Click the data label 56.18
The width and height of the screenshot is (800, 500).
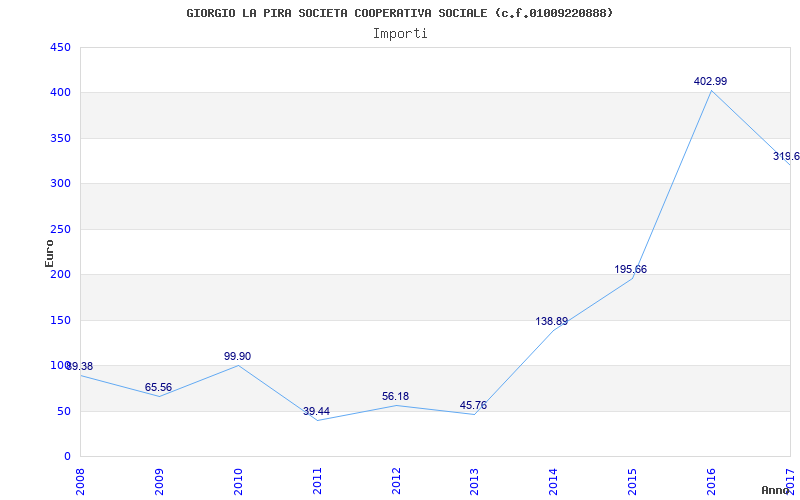395,396
